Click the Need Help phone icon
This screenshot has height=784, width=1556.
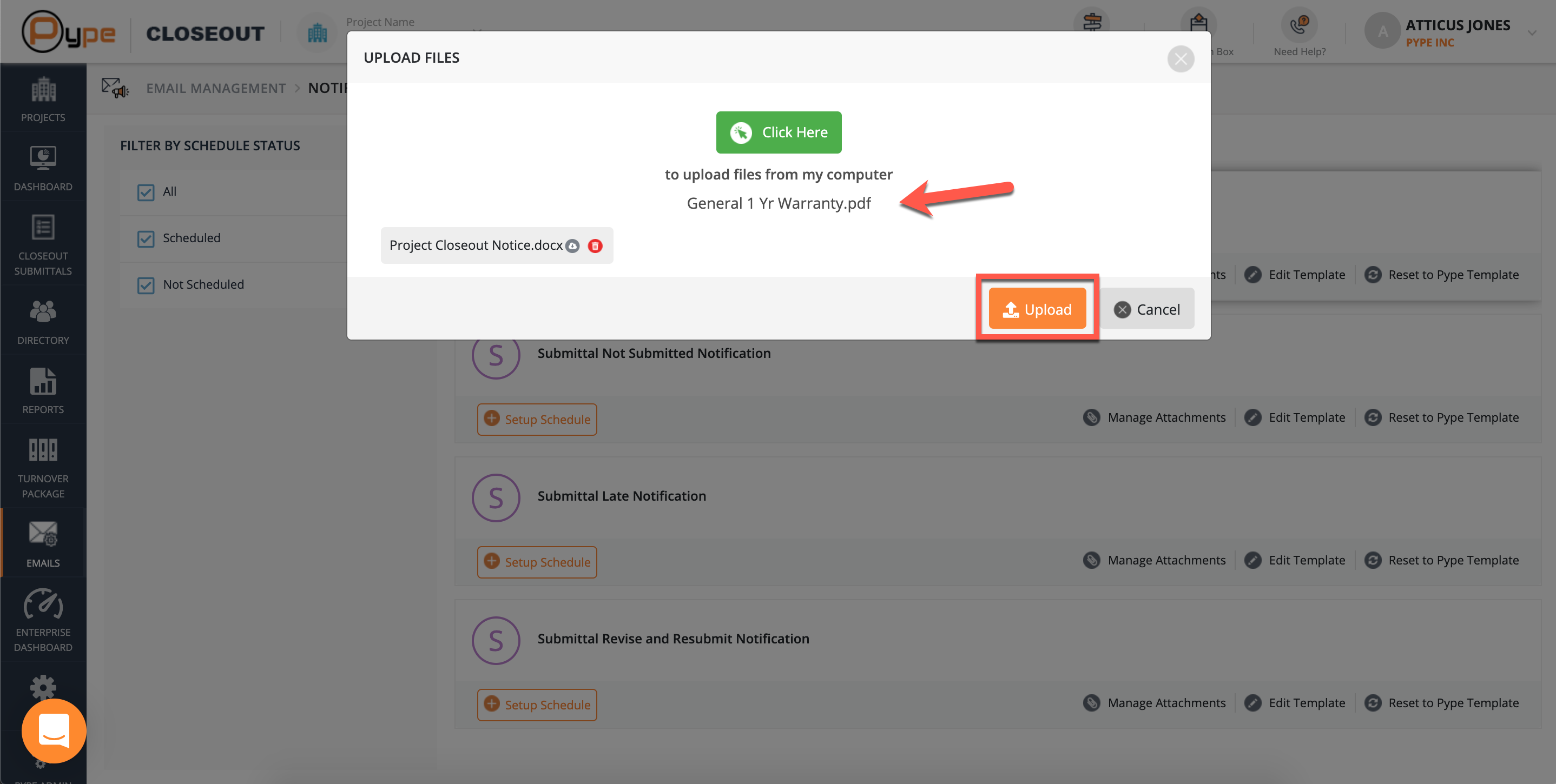(1298, 25)
